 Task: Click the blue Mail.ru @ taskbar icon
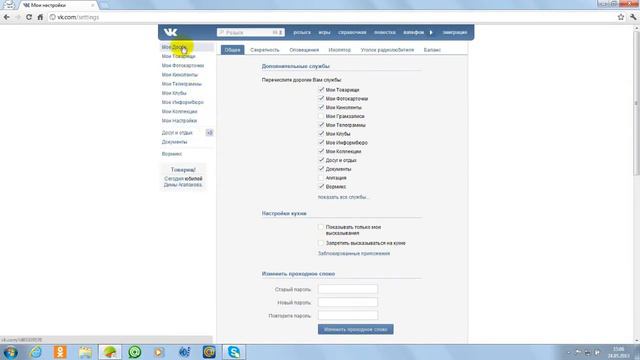click(x=209, y=352)
